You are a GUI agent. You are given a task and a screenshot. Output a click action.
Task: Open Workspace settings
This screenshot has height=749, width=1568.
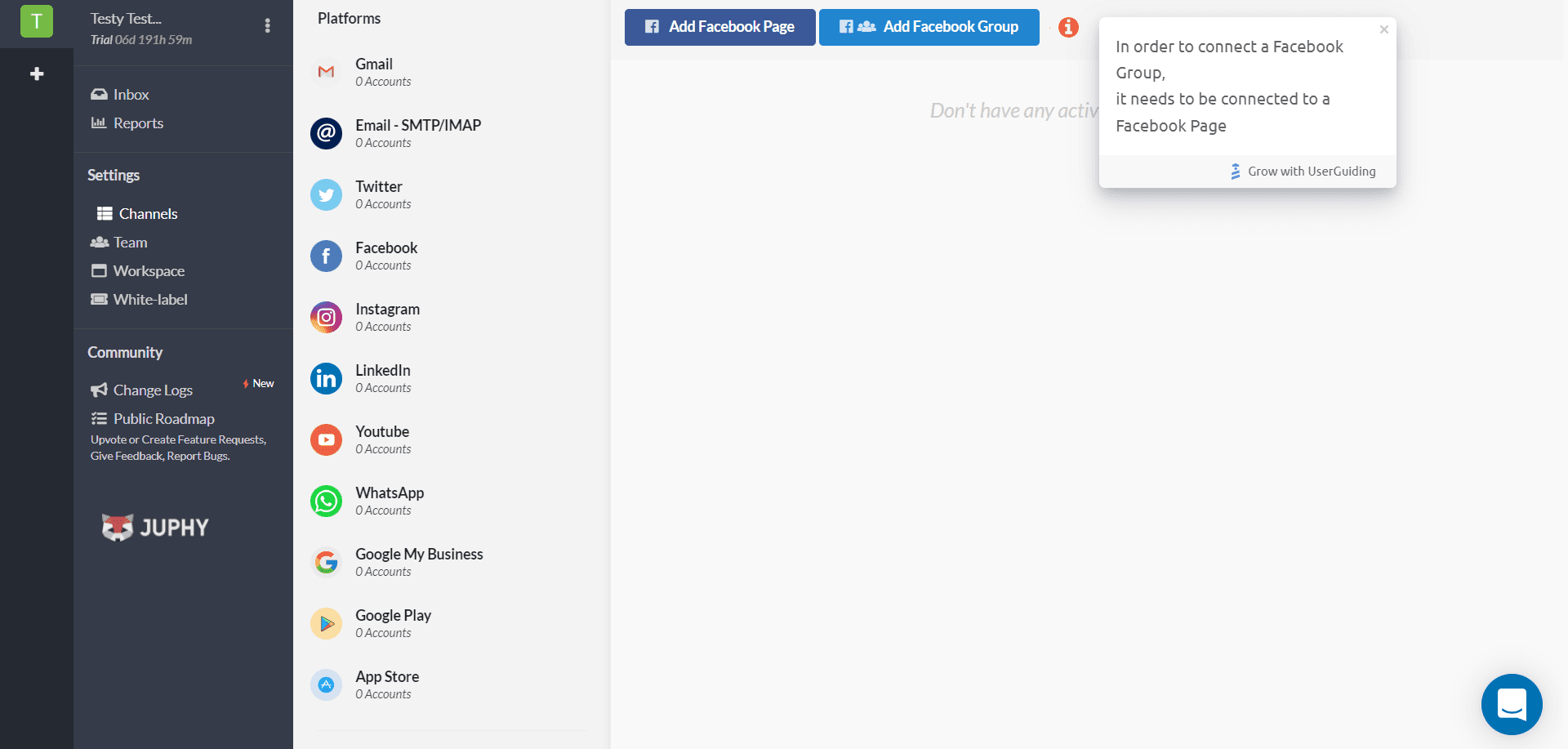point(138,271)
